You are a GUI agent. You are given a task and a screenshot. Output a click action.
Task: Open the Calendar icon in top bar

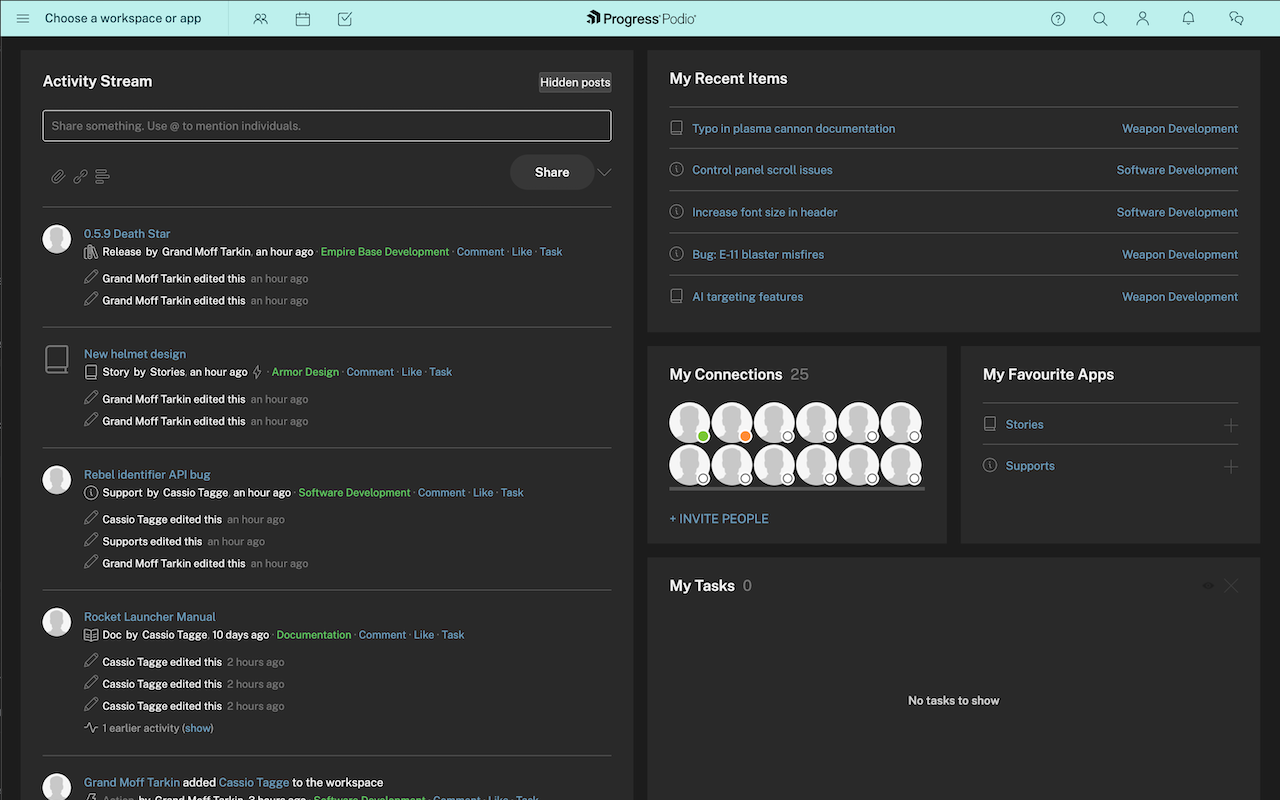pos(303,18)
